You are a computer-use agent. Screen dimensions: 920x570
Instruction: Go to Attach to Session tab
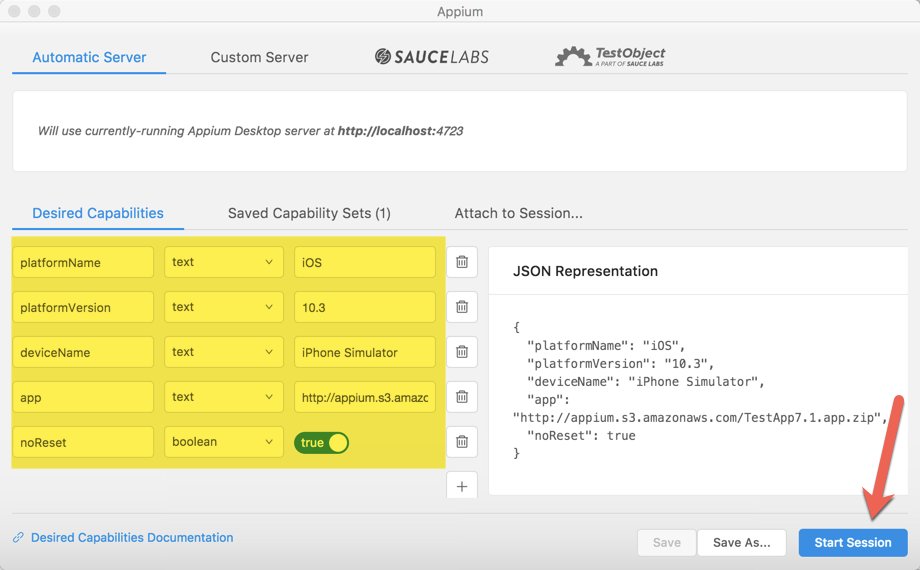pyautogui.click(x=519, y=213)
